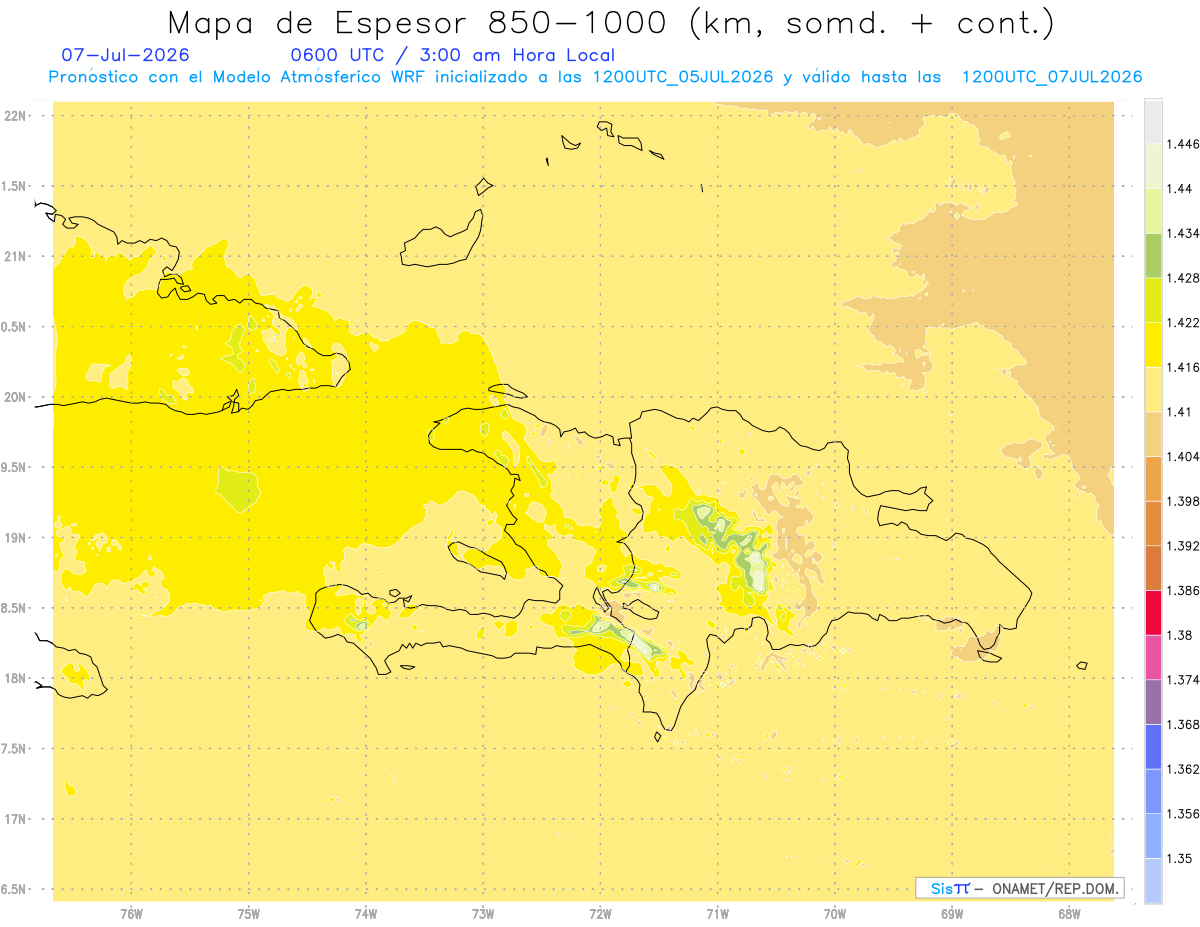This screenshot has width=1200, height=927.
Task: Click the legend value '1.392'
Action: point(1183,546)
